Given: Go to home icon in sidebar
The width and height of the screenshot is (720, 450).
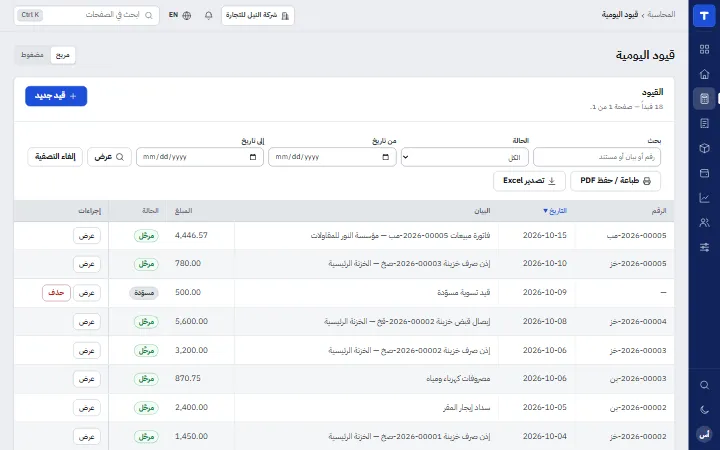Looking at the screenshot, I should [x=704, y=74].
